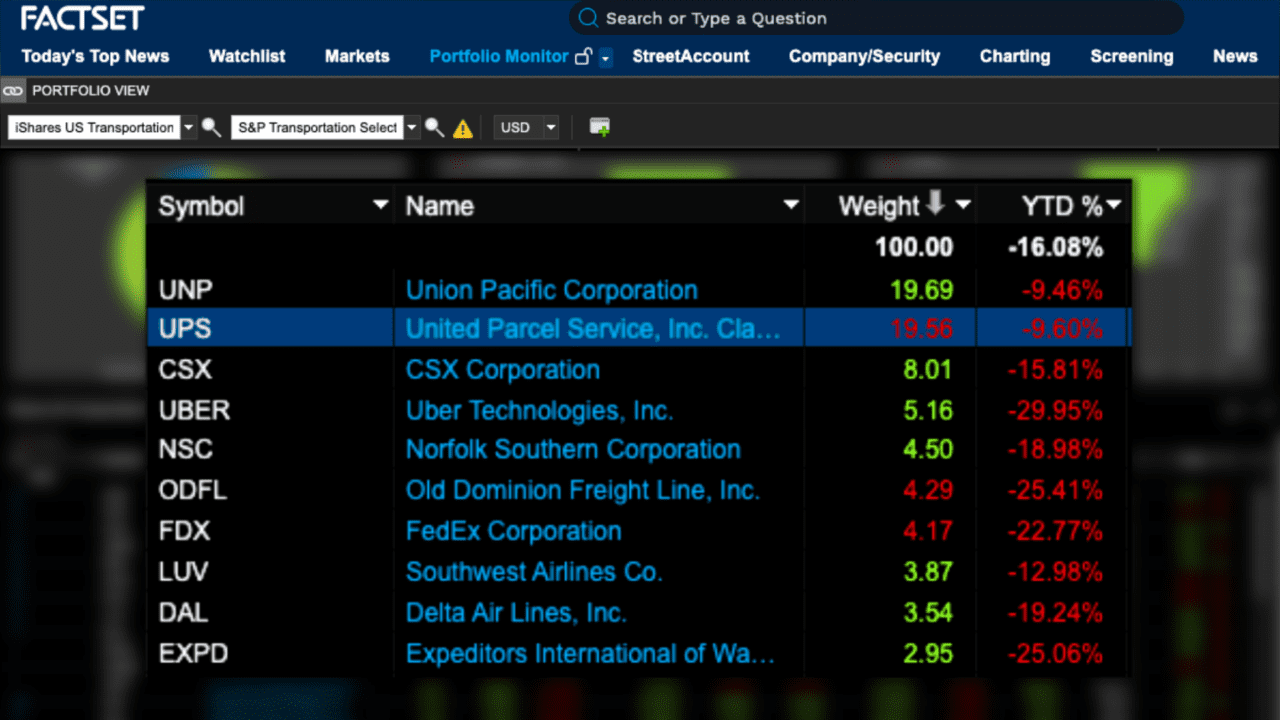Screen dimensions: 1280x720
Task: Switch to the StreetAccount tab
Action: (690, 56)
